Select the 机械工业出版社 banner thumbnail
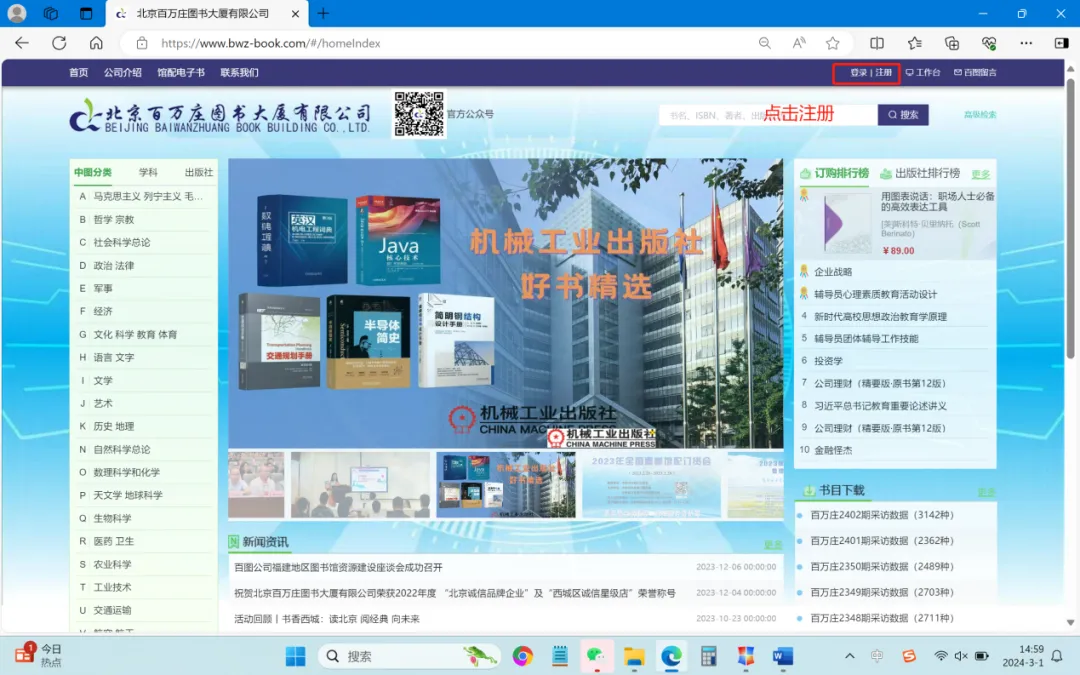 click(x=506, y=485)
